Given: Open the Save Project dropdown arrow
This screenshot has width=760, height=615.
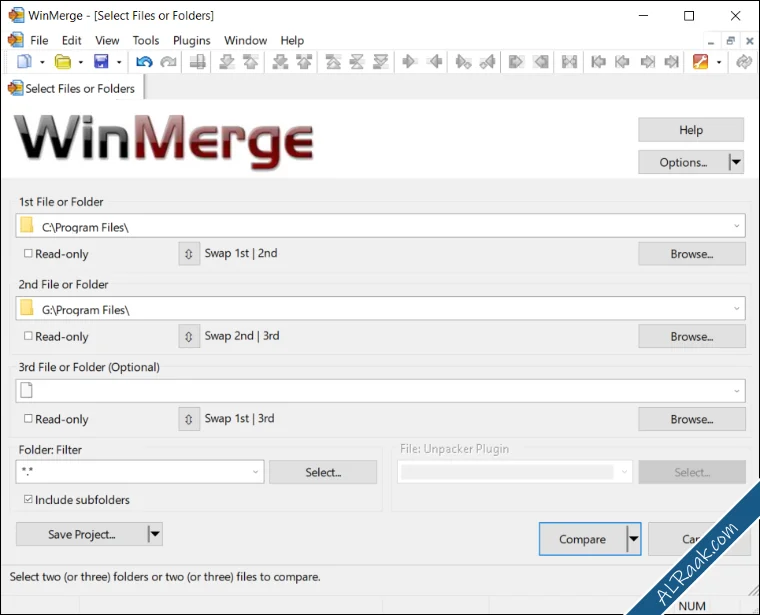Looking at the screenshot, I should tap(155, 534).
